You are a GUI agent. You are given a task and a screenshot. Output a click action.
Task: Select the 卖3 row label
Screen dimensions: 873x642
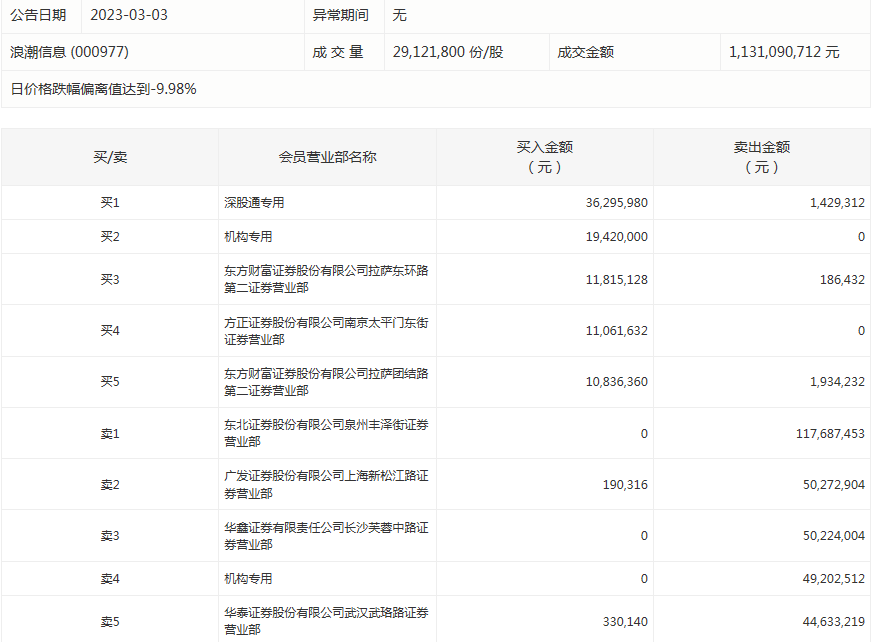(110, 536)
